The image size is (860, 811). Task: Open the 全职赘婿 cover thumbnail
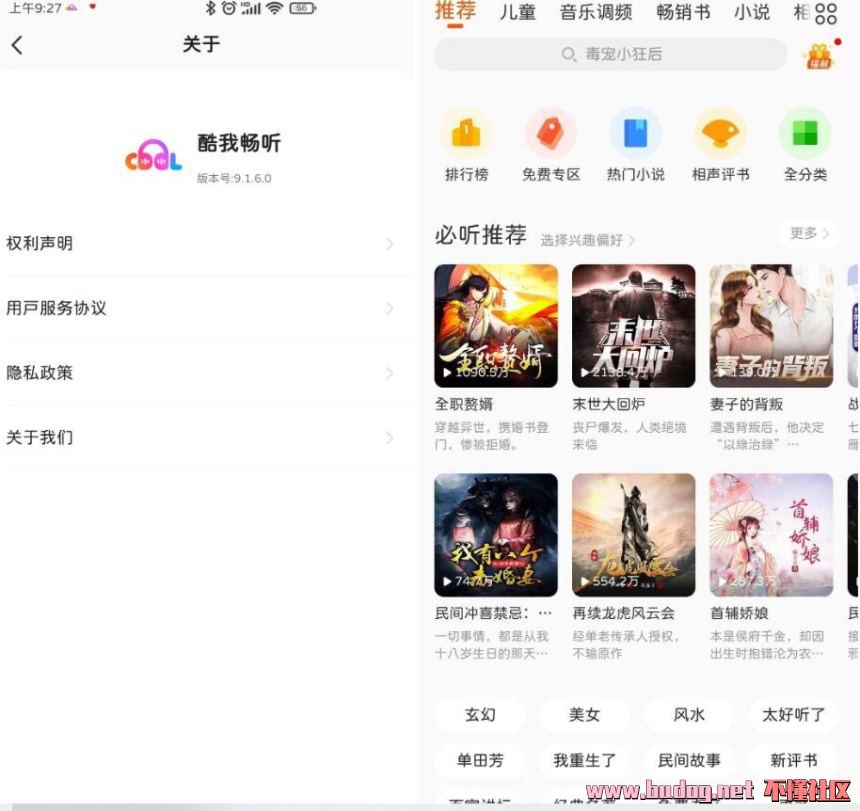[496, 326]
